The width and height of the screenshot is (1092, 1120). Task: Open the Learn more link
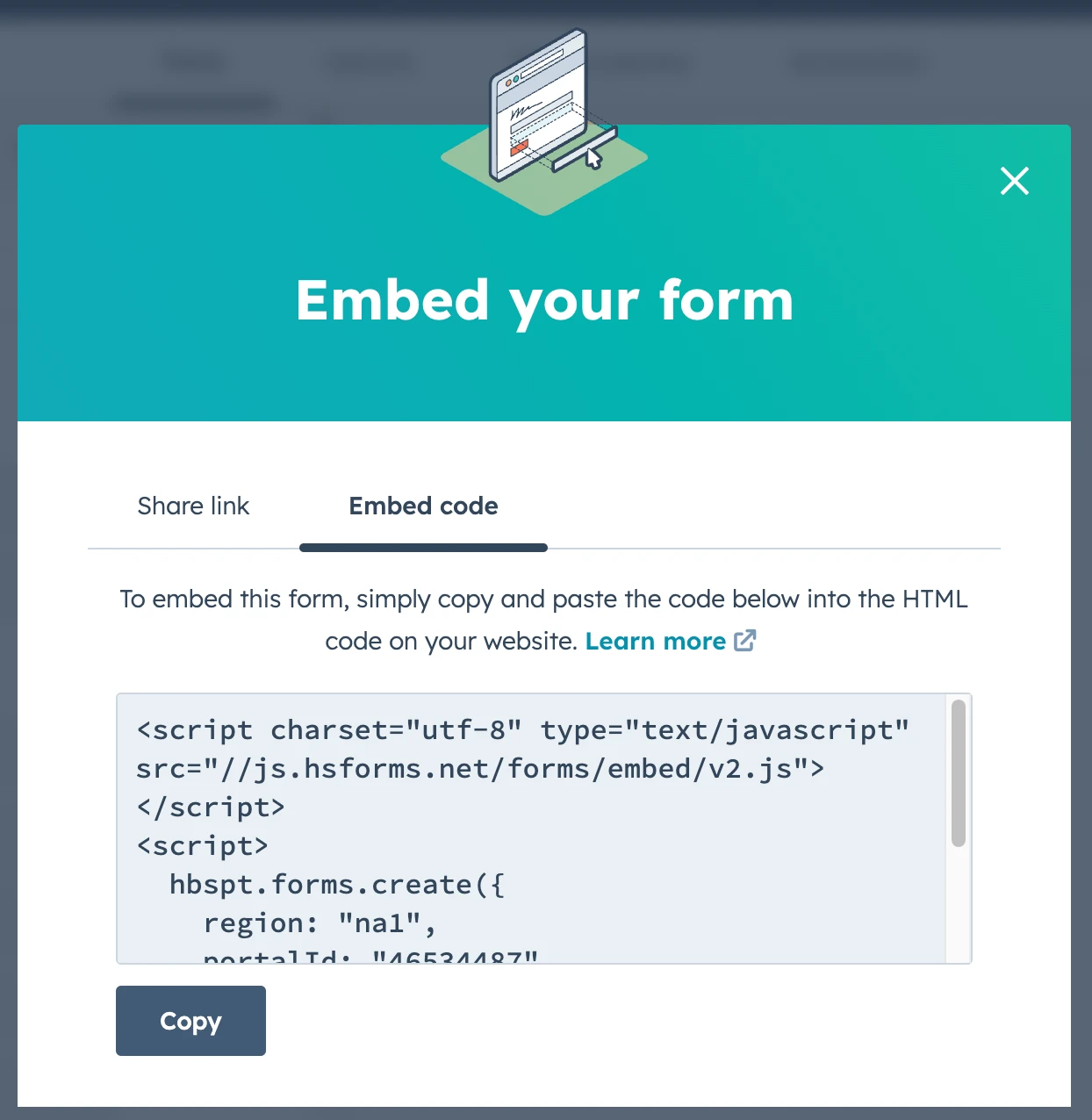[656, 641]
